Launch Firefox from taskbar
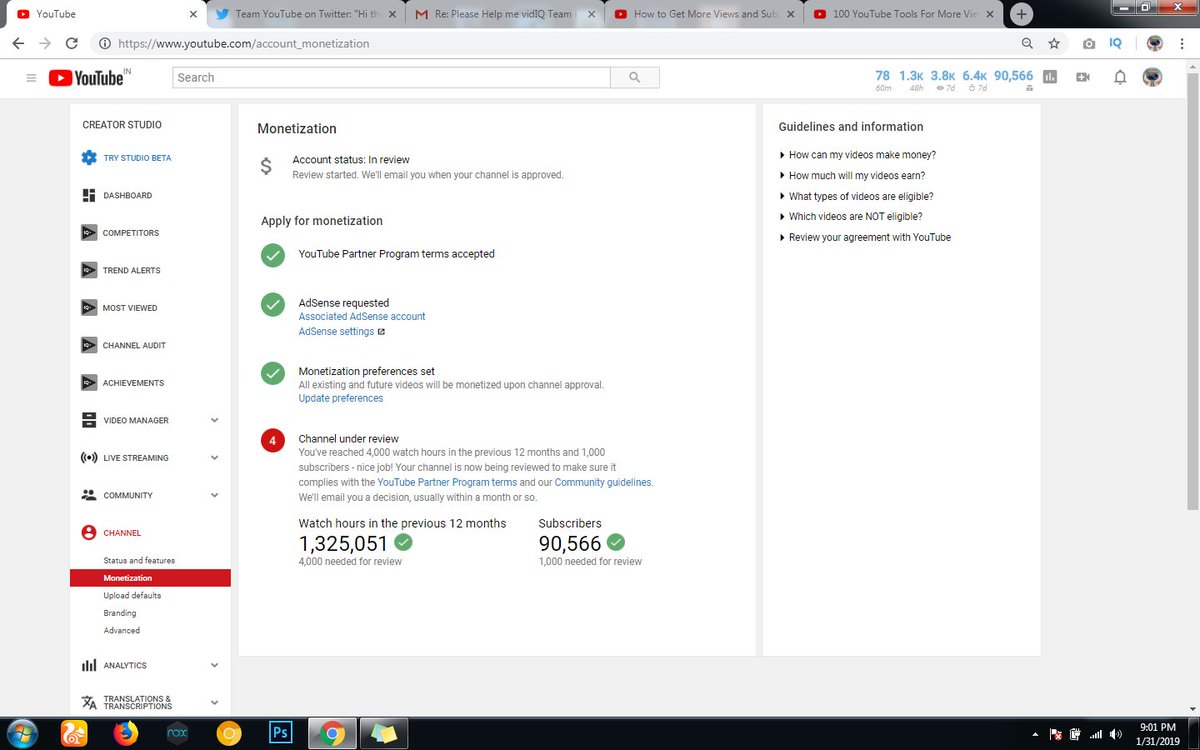 click(x=126, y=733)
